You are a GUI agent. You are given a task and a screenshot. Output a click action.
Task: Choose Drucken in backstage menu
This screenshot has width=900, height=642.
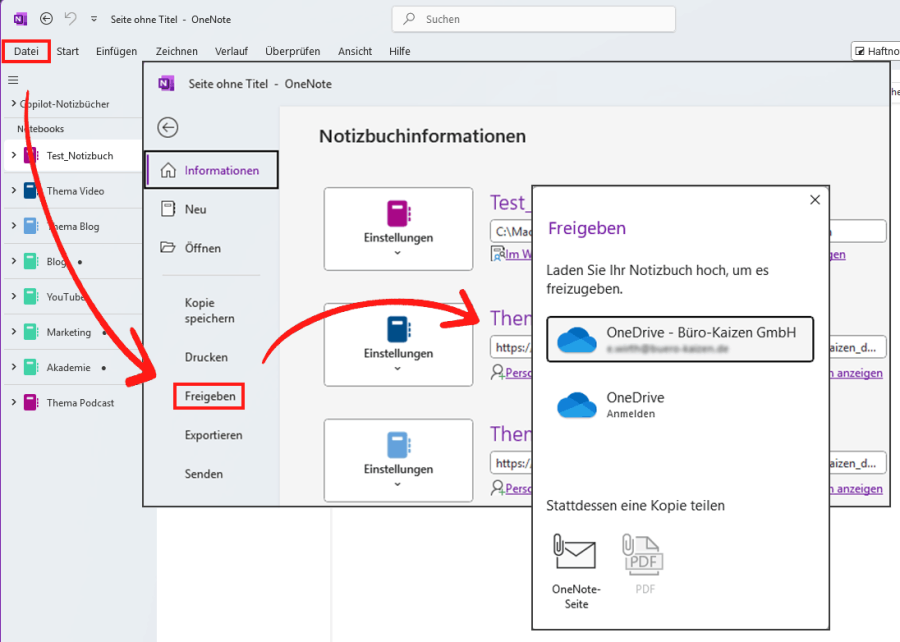[x=206, y=357]
